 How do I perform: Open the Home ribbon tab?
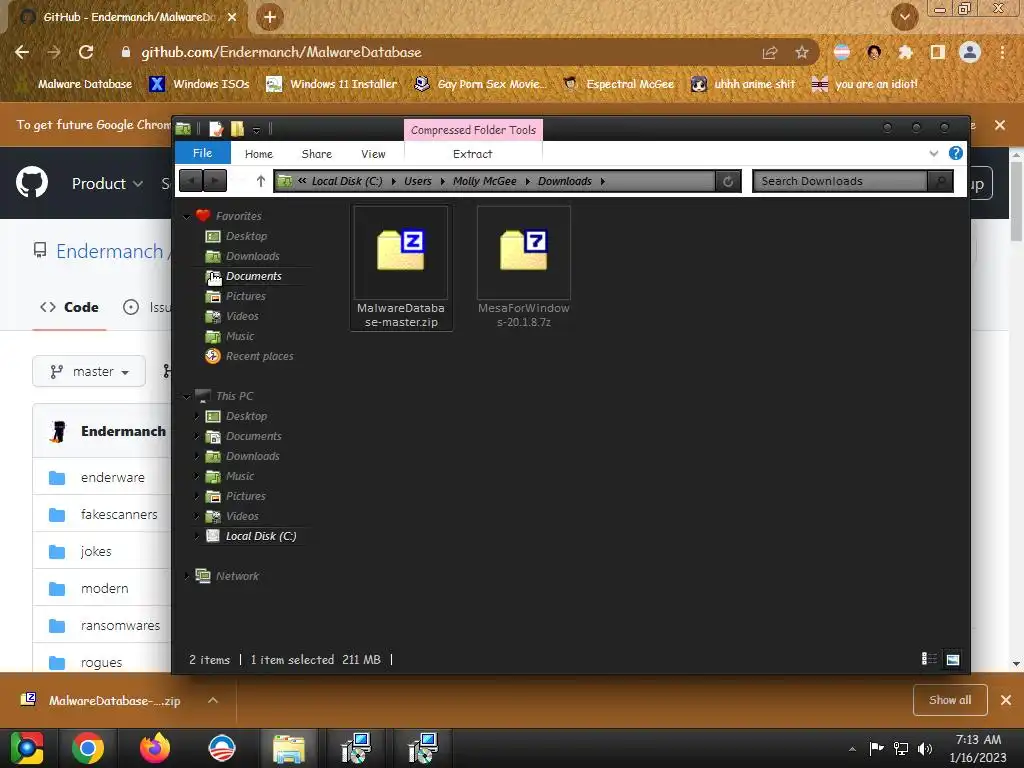click(x=259, y=154)
